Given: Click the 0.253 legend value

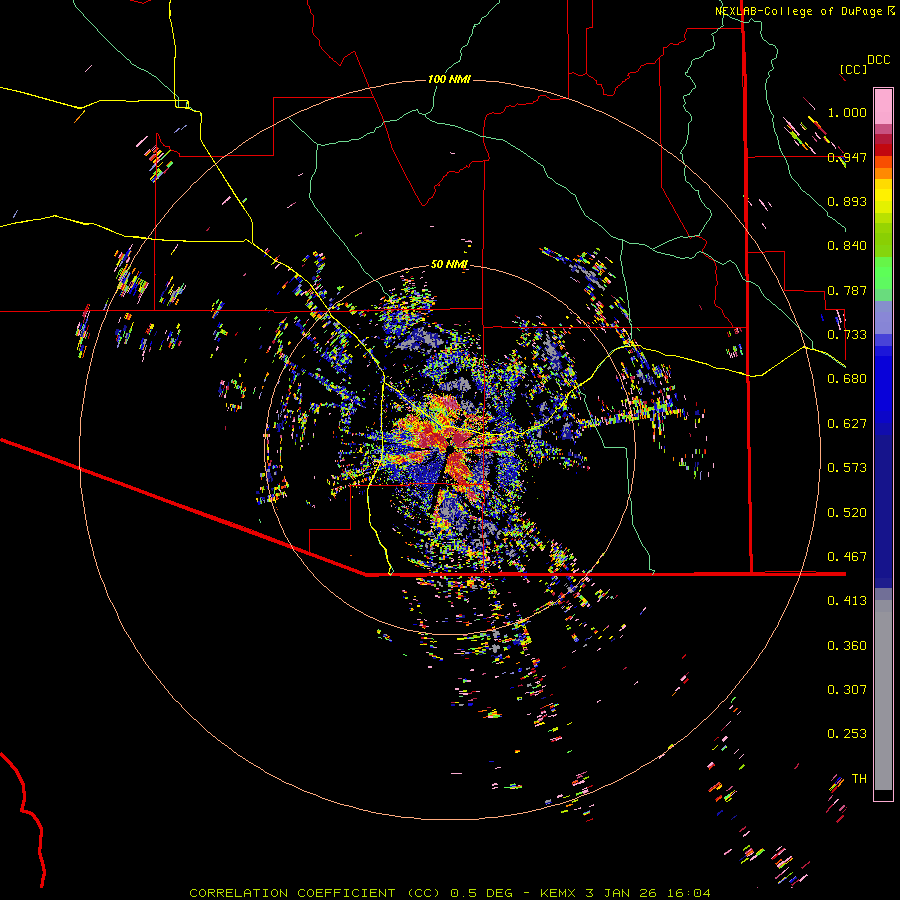Looking at the screenshot, I should point(847,734).
